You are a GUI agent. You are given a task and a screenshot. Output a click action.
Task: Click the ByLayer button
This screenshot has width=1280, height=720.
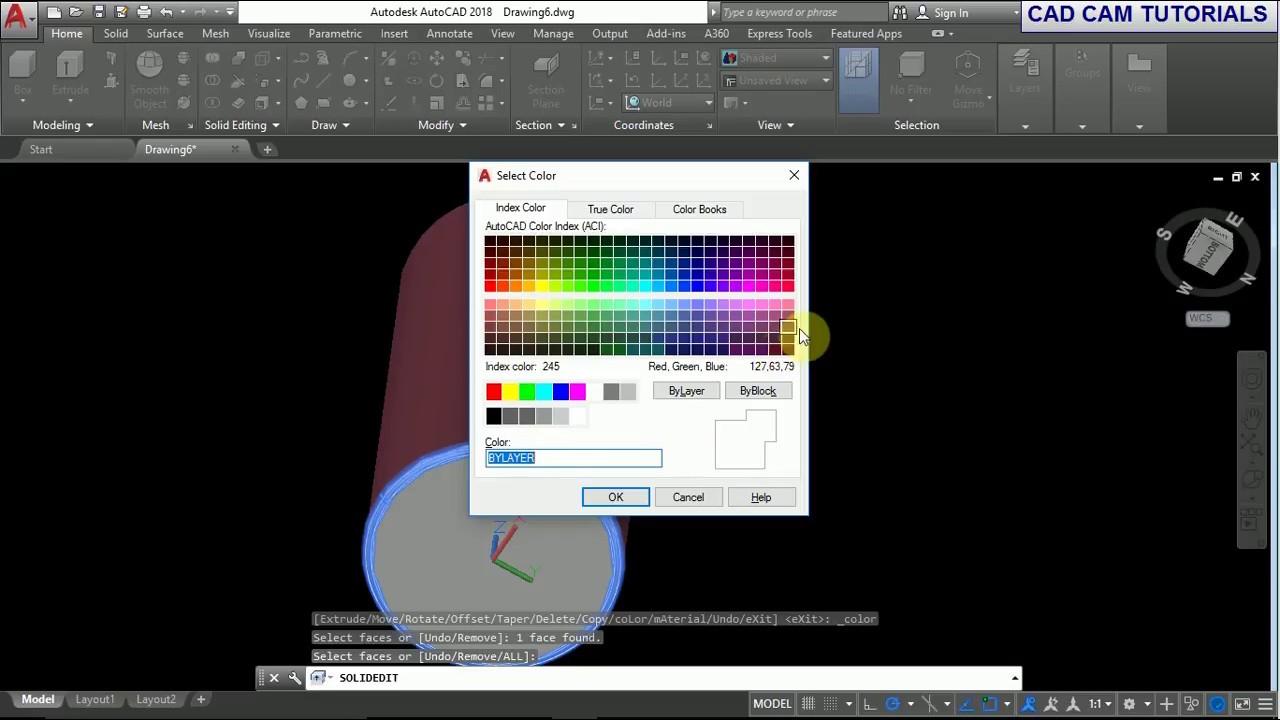click(x=687, y=391)
